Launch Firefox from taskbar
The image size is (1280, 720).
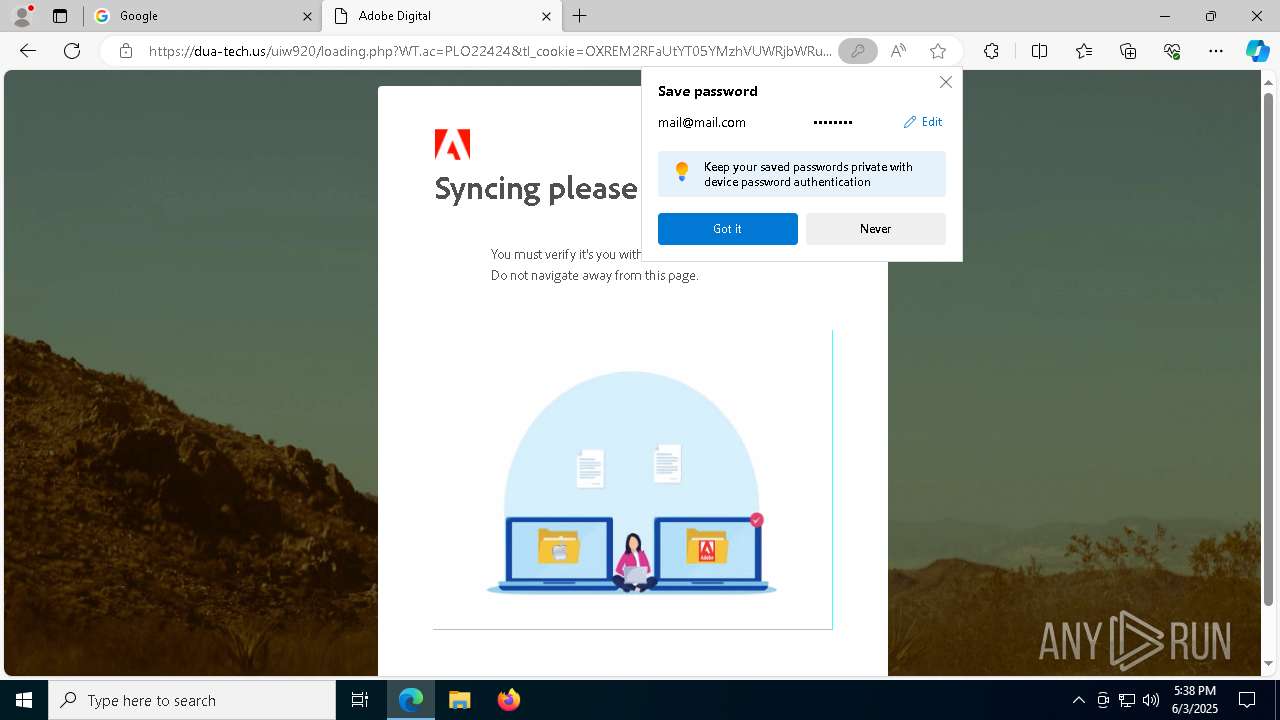[508, 700]
